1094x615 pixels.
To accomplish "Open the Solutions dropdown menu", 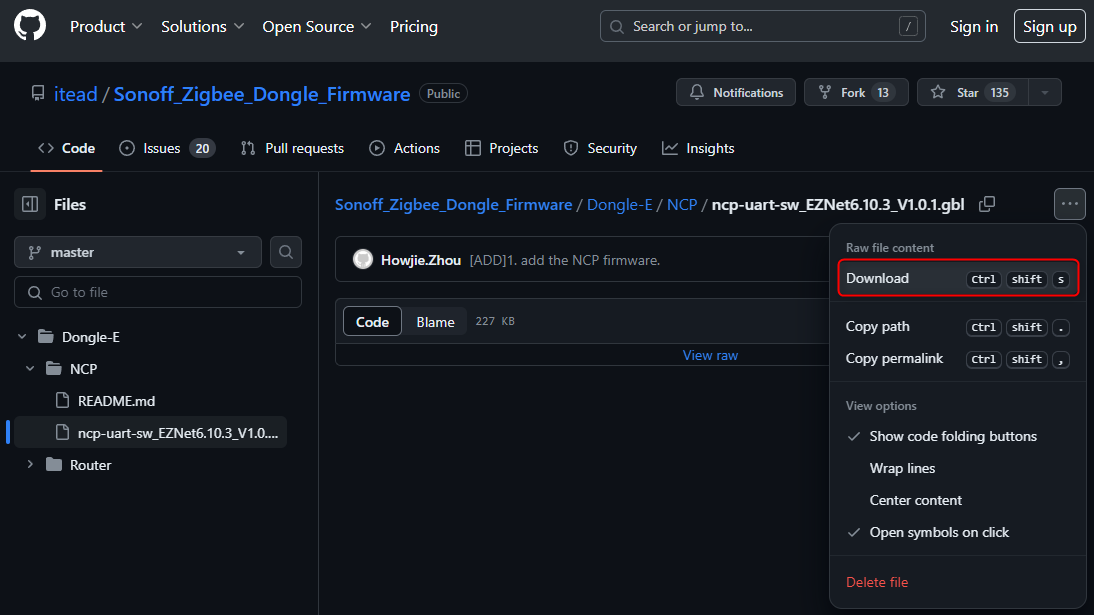I will 202,27.
